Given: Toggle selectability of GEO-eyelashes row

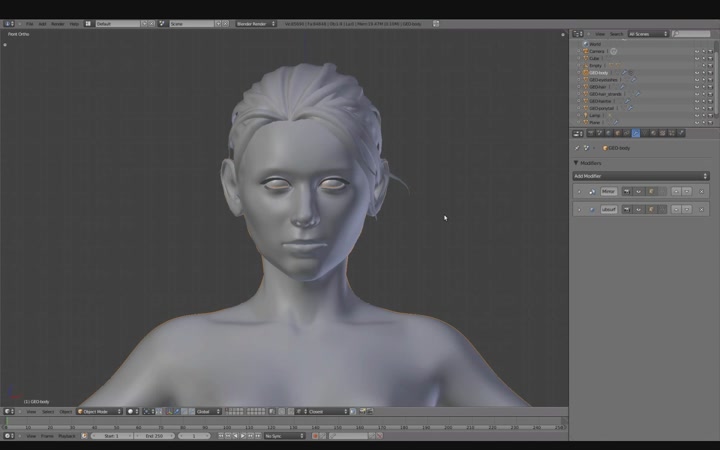Looking at the screenshot, I should pos(703,80).
